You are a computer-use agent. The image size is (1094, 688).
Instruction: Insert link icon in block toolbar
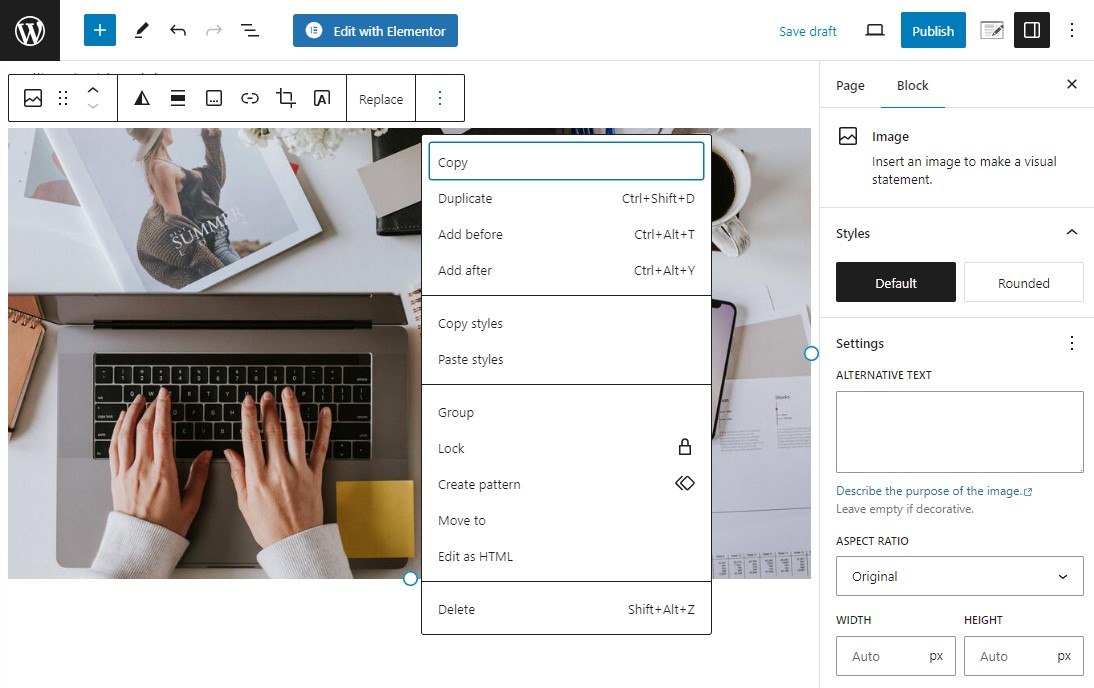tap(250, 98)
